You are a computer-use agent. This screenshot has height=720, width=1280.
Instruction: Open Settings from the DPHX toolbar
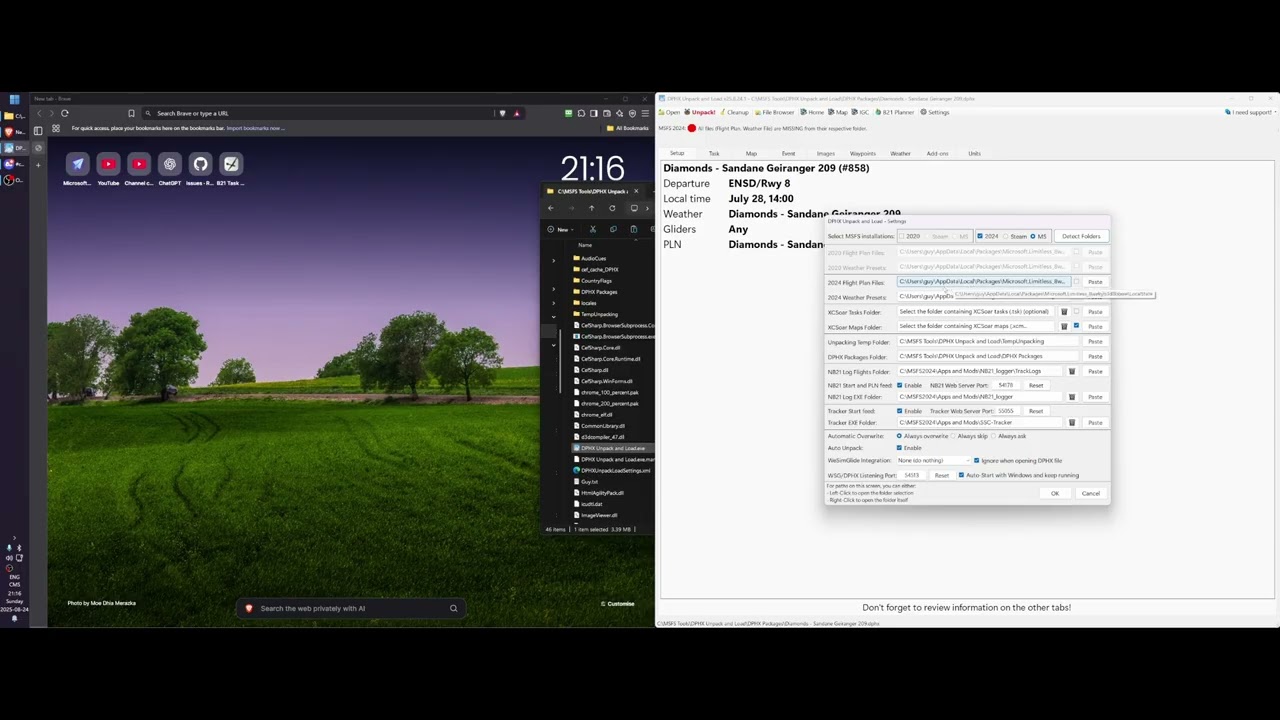pyautogui.click(x=935, y=112)
